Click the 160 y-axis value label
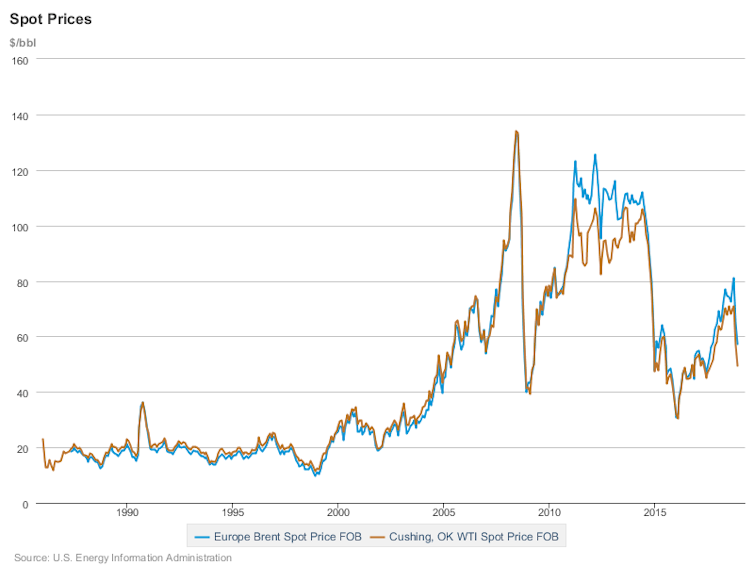Screen dimensions: 754x566 coord(19,60)
